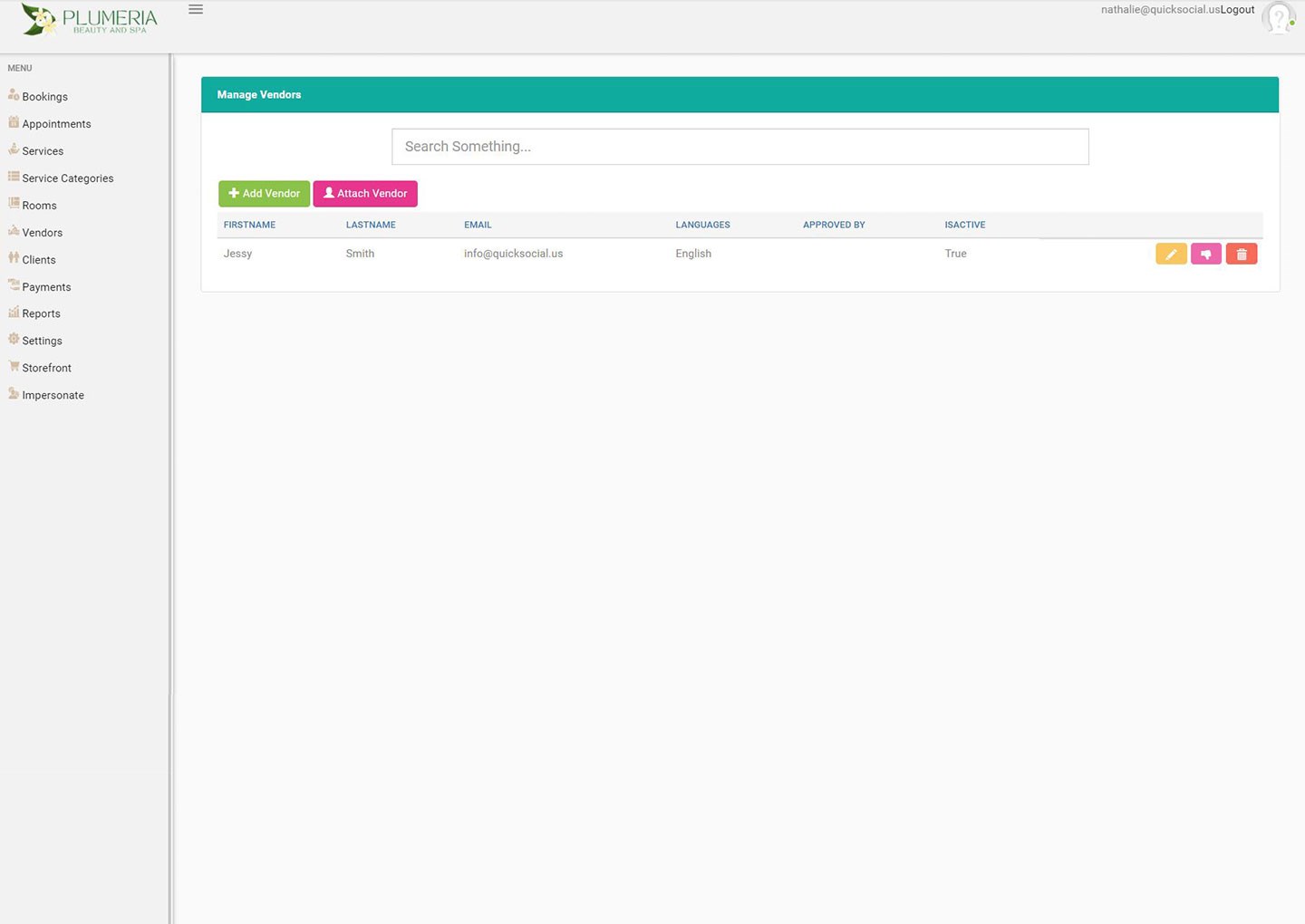Click the pink thumbs-down deactivate icon
This screenshot has width=1305, height=924.
[1205, 255]
